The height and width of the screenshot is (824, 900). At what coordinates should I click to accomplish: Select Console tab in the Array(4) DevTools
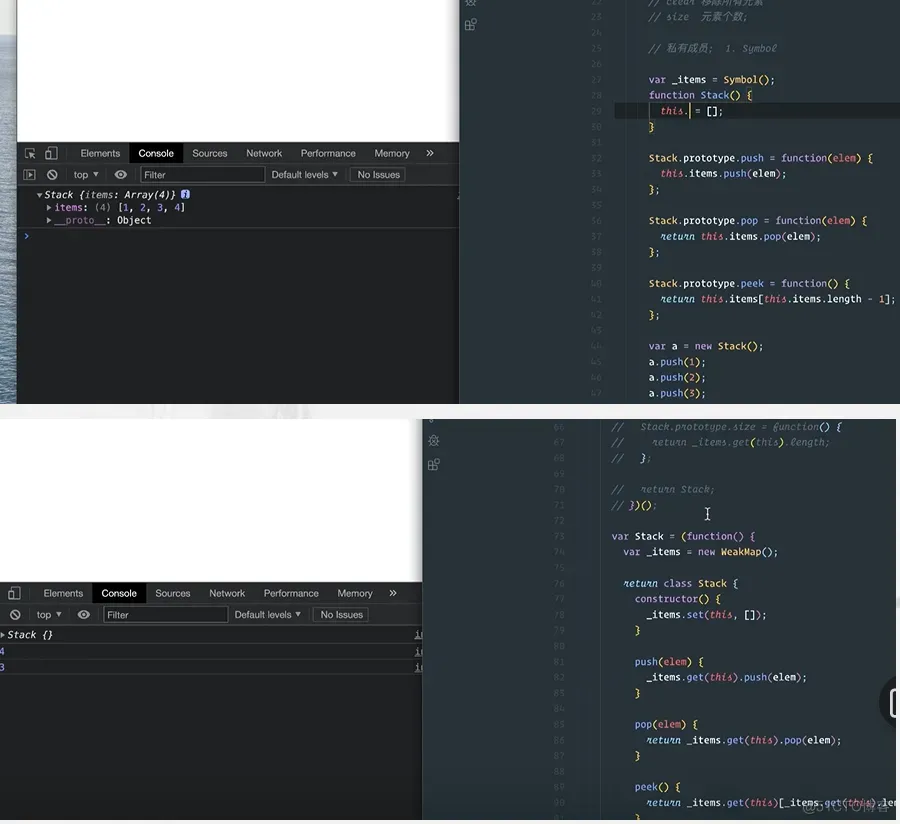(x=156, y=153)
